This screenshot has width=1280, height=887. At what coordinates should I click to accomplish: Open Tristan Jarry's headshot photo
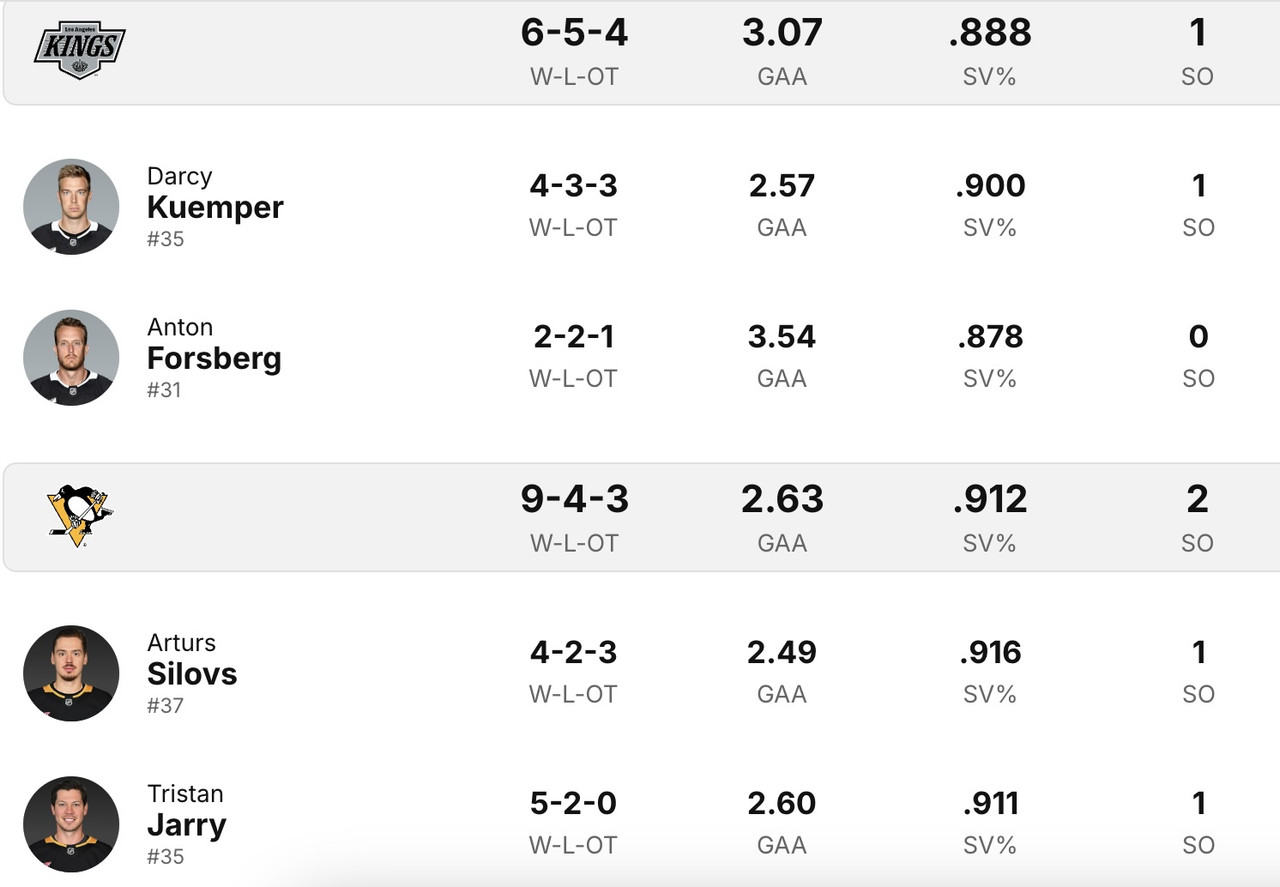pos(71,824)
